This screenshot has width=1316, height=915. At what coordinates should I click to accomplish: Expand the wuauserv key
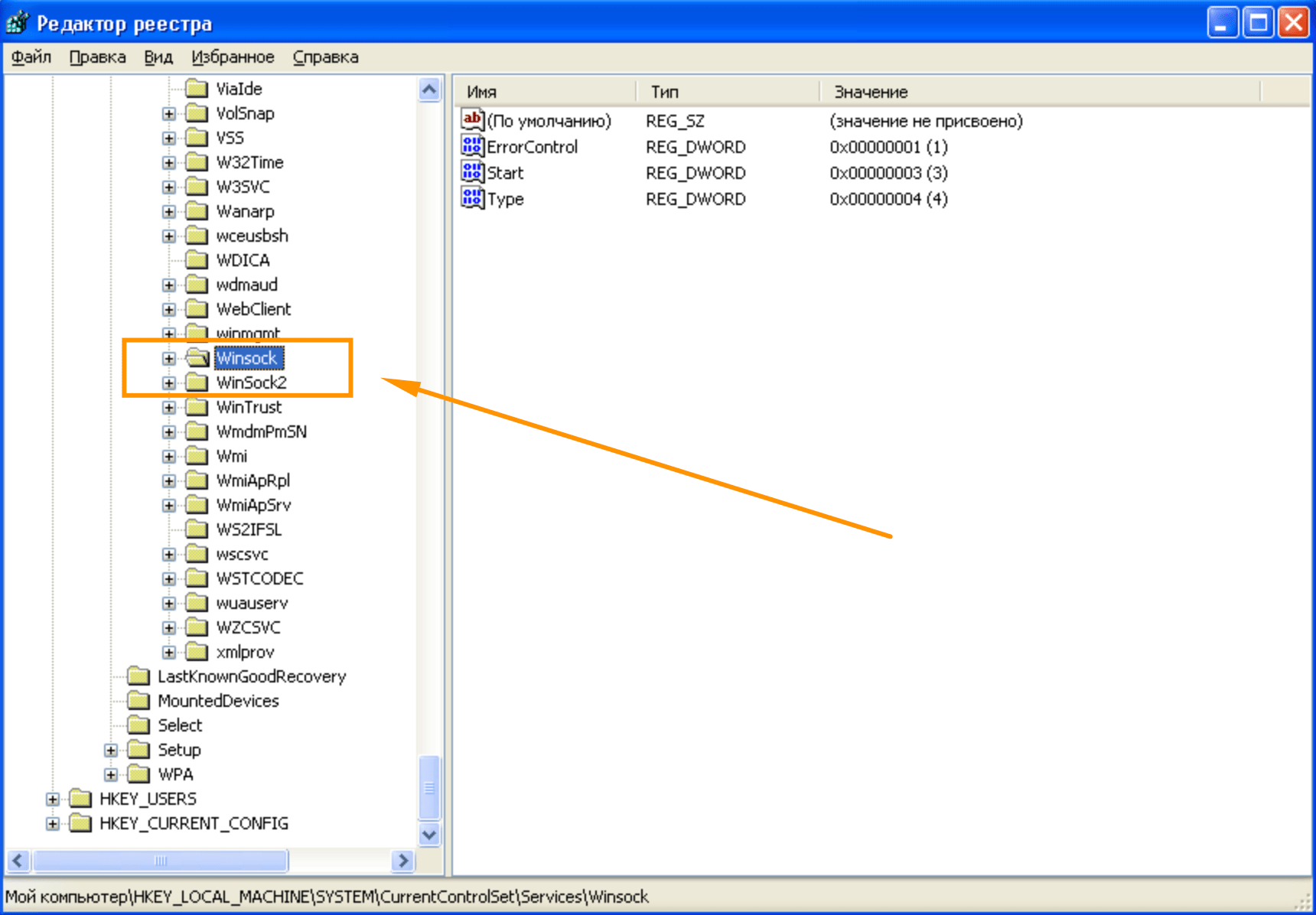pyautogui.click(x=169, y=604)
